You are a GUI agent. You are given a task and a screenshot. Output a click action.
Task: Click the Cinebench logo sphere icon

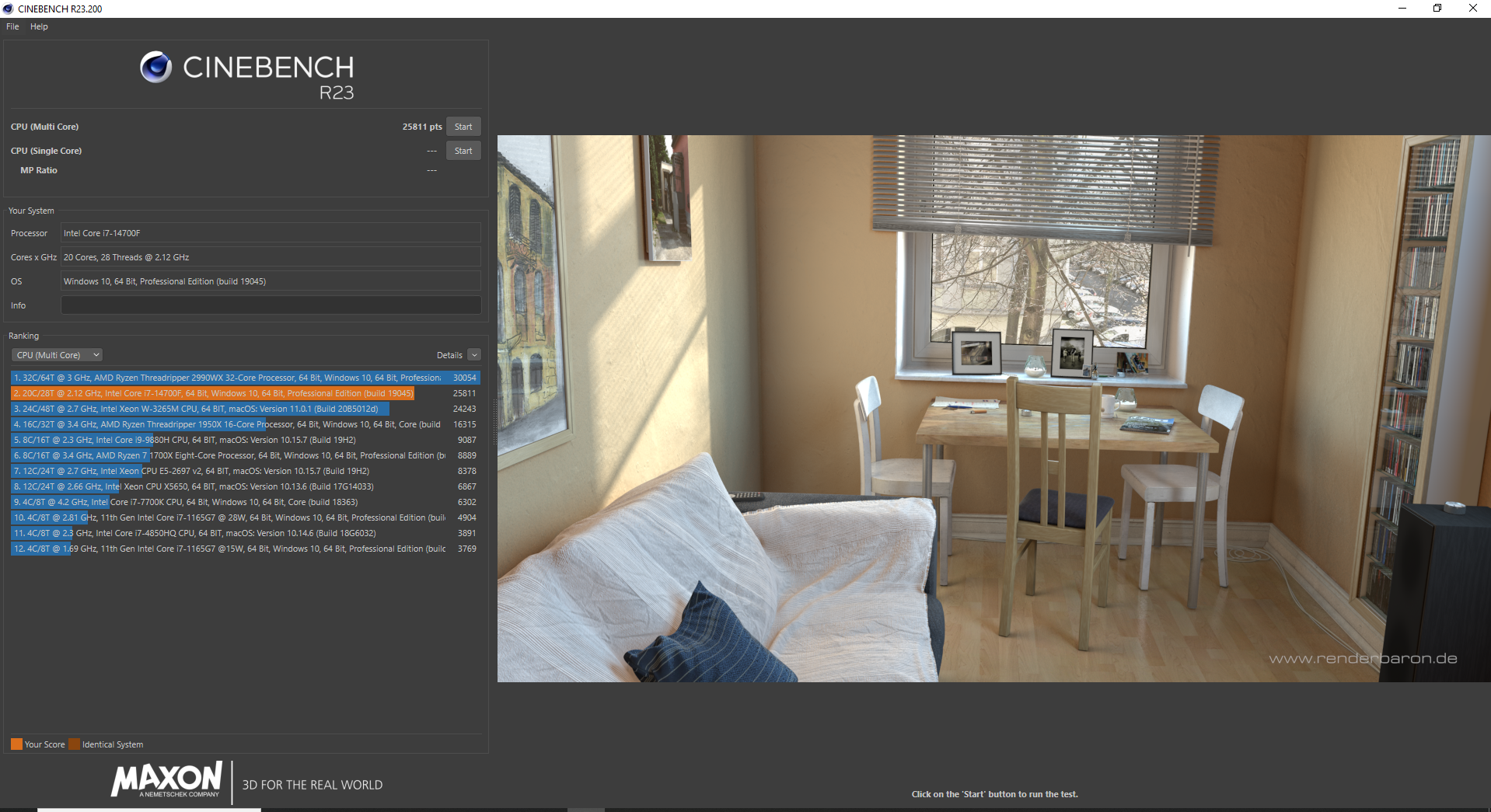[155, 67]
